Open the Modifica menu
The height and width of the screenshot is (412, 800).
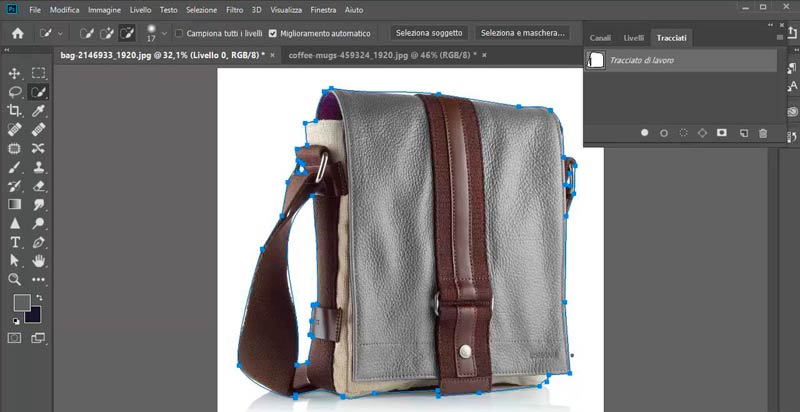coord(65,10)
